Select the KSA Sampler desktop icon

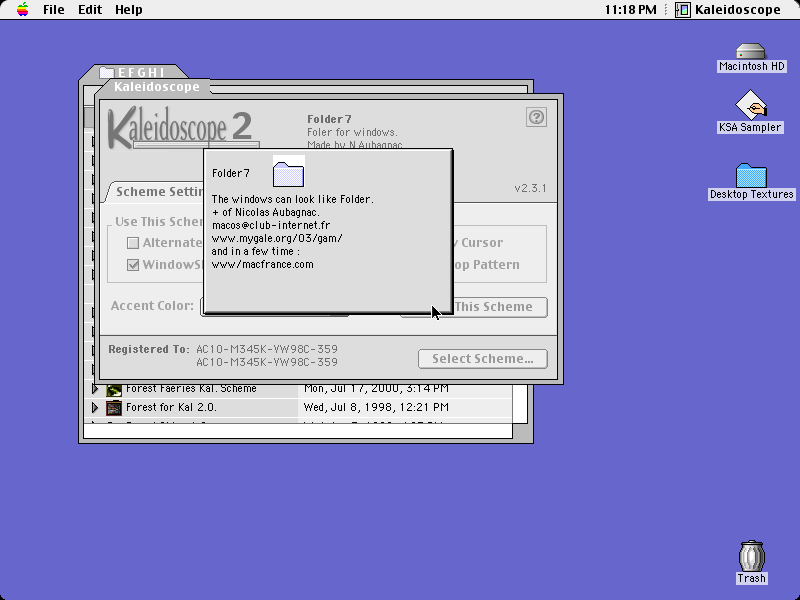[750, 105]
